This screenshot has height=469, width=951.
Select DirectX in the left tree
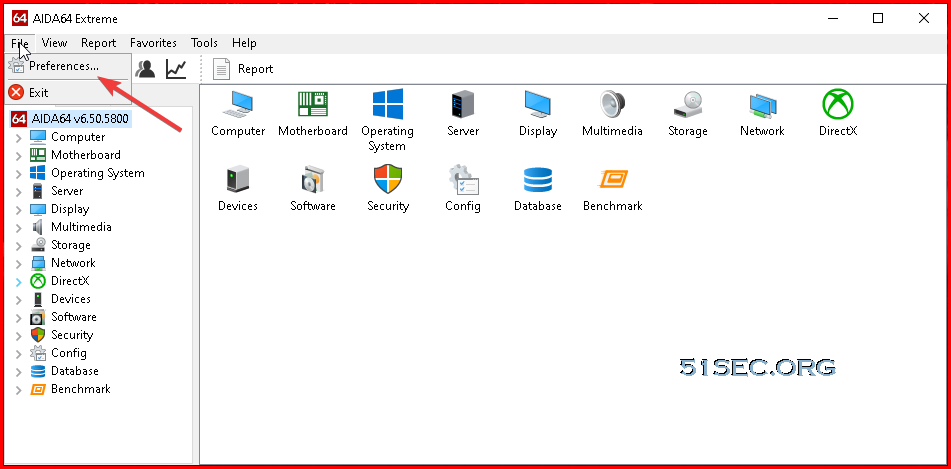coord(70,281)
